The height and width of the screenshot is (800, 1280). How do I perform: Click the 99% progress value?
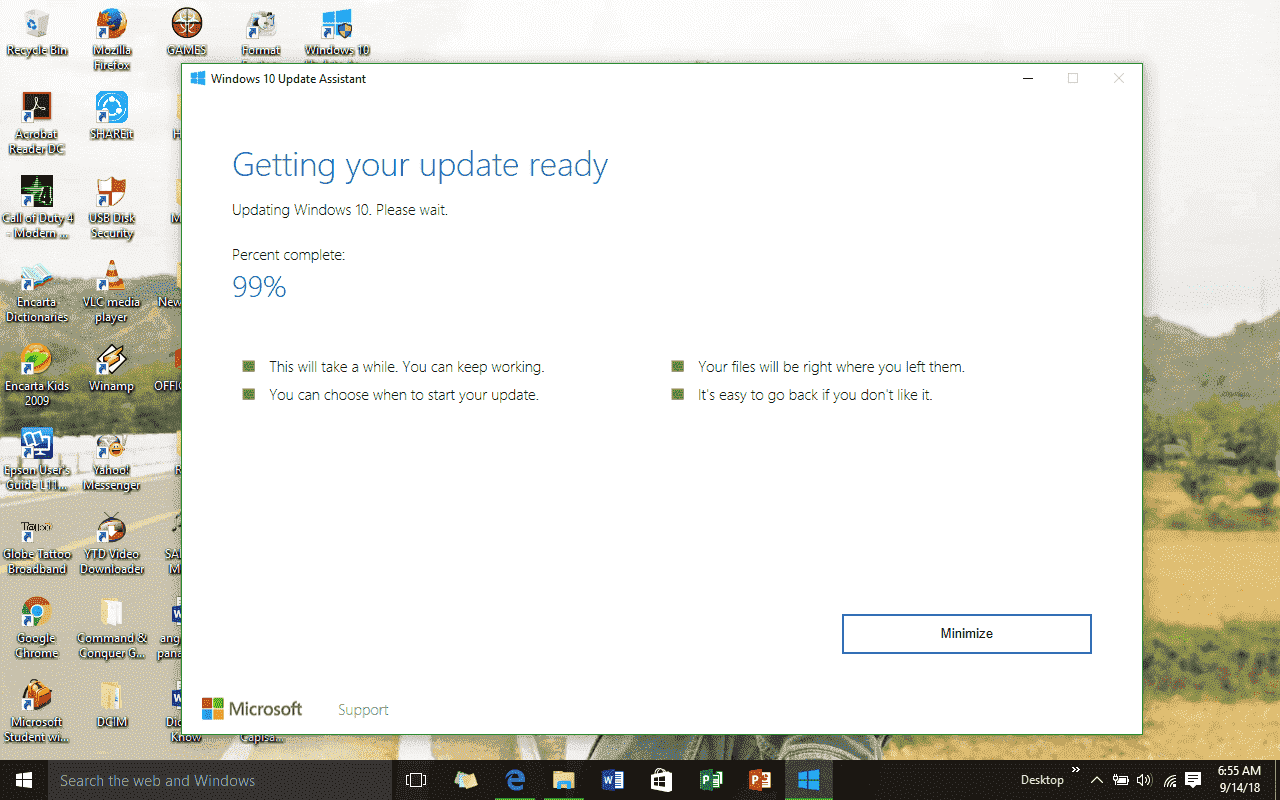[259, 287]
